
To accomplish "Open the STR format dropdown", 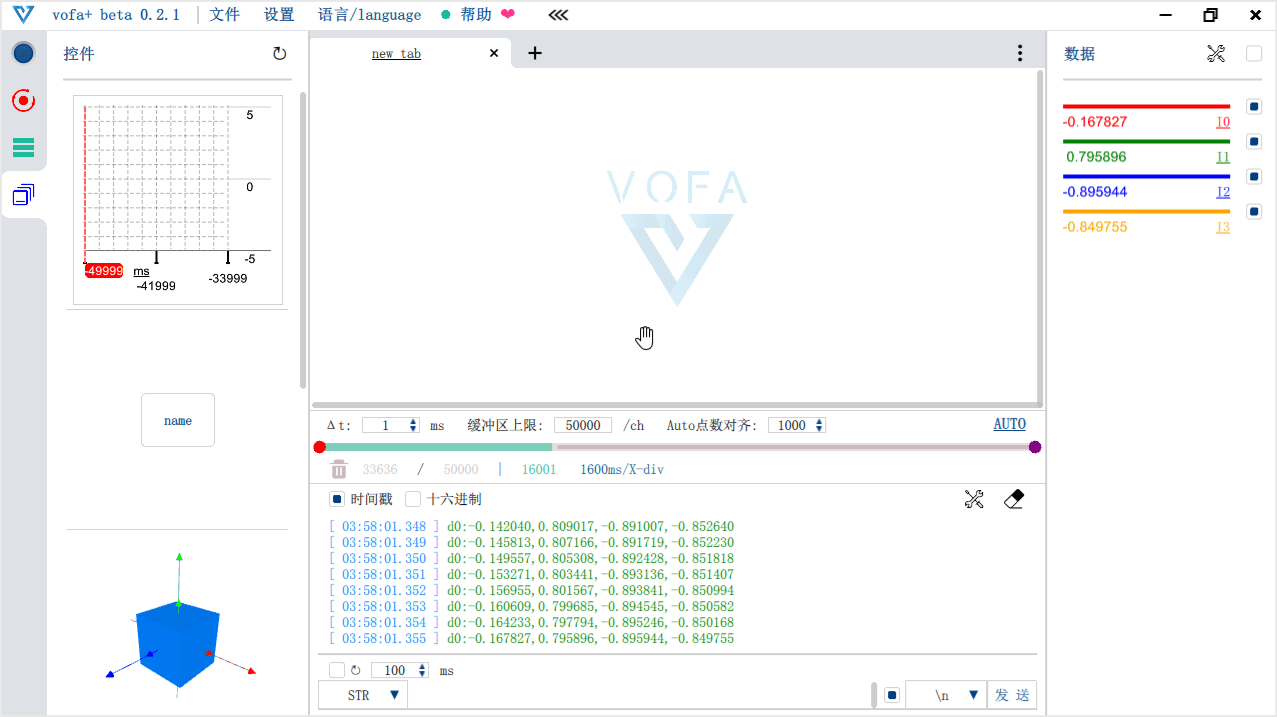I will (x=363, y=695).
